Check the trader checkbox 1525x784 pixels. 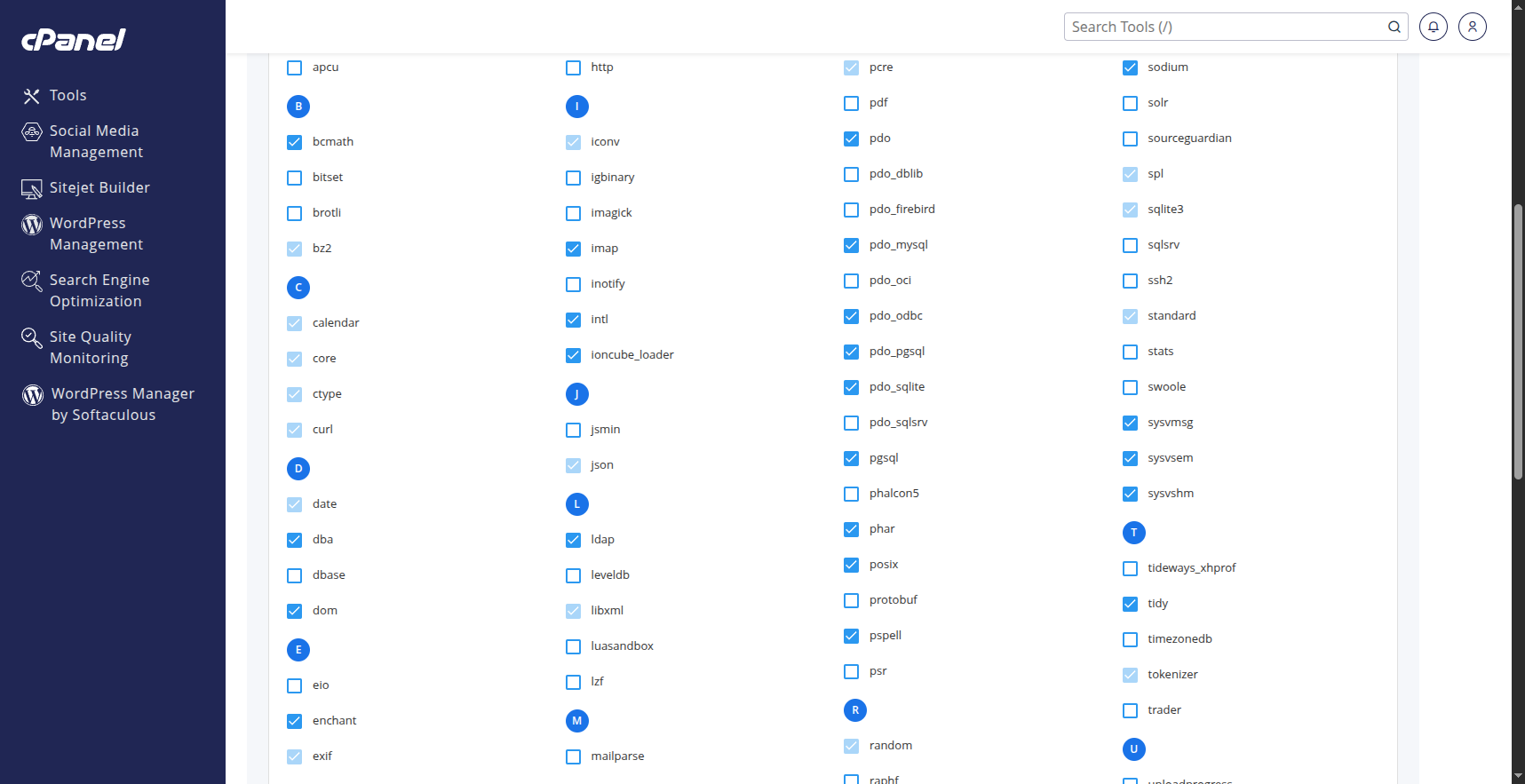[x=1131, y=710]
